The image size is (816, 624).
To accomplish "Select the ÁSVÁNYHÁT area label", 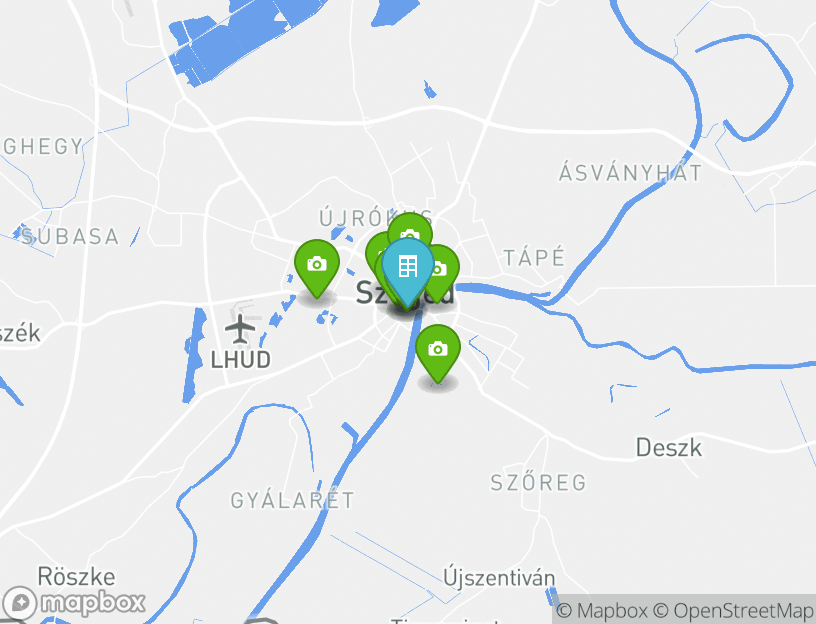I will click(630, 172).
